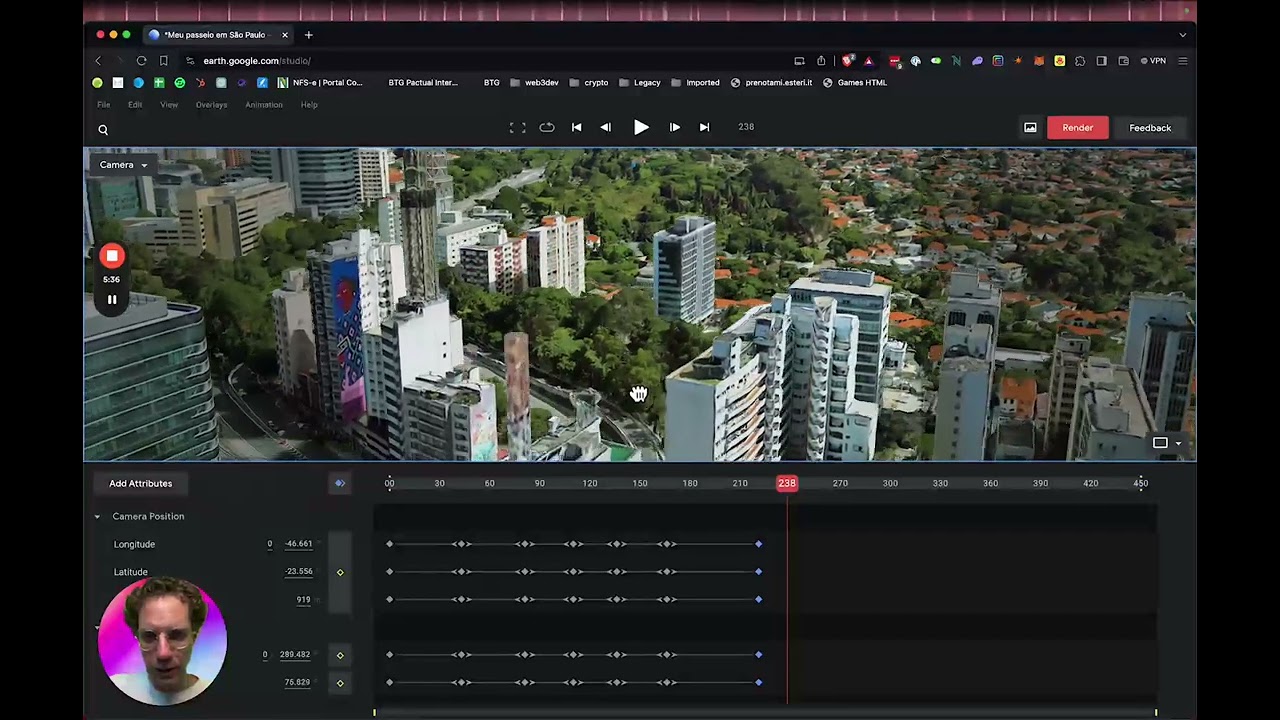Open the VPN button
This screenshot has height=720, width=1280.
pos(1153,61)
